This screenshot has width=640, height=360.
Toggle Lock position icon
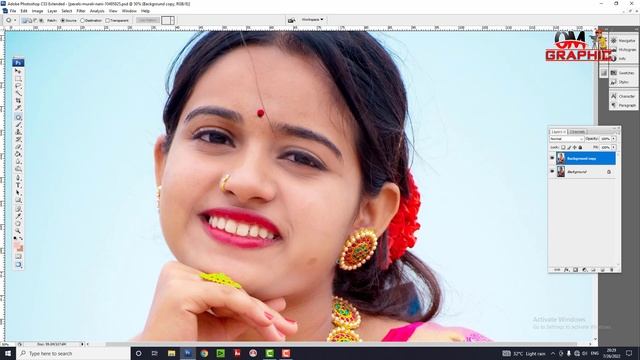pyautogui.click(x=574, y=147)
